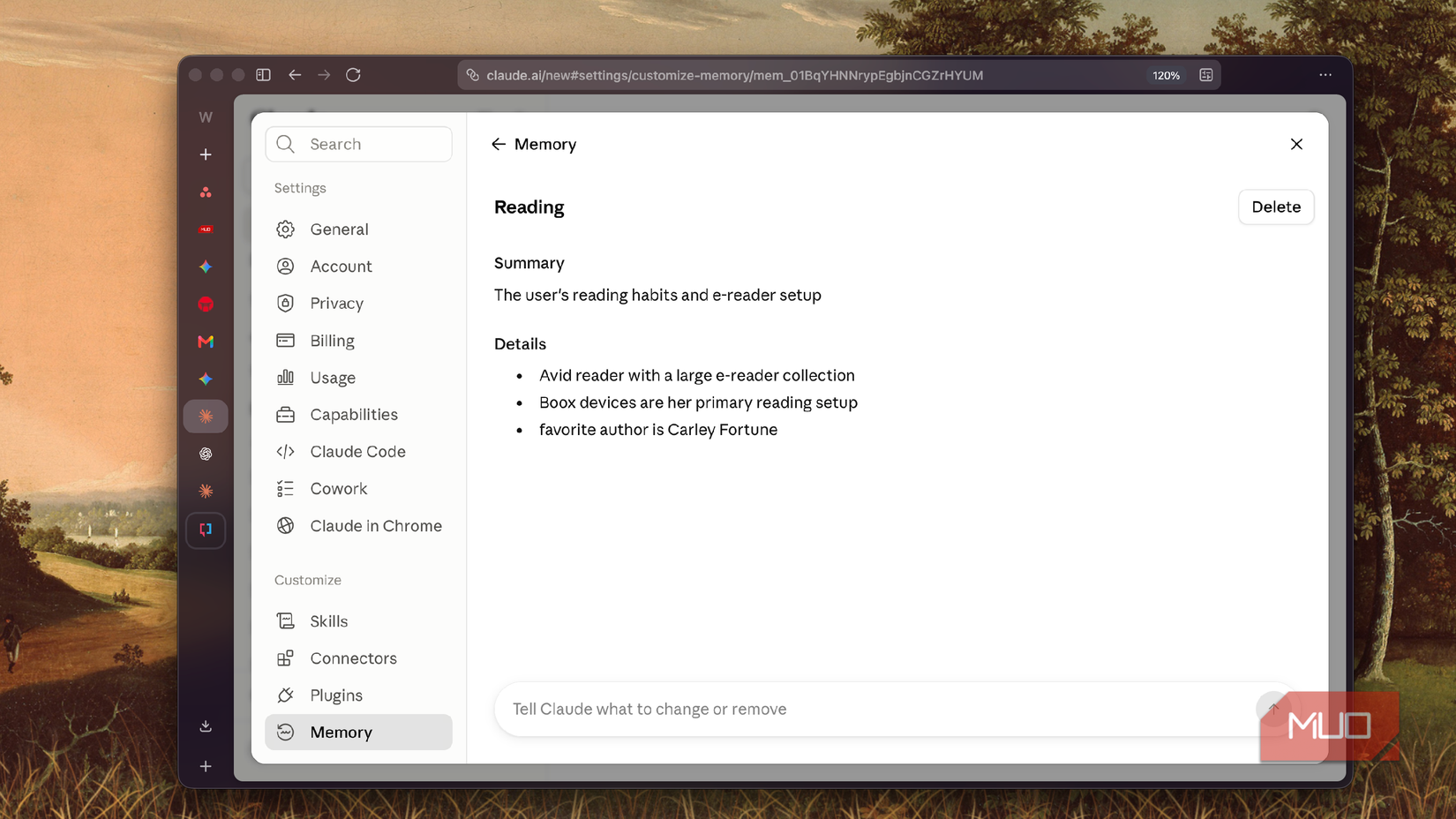Focus the settings Search field

[358, 144]
